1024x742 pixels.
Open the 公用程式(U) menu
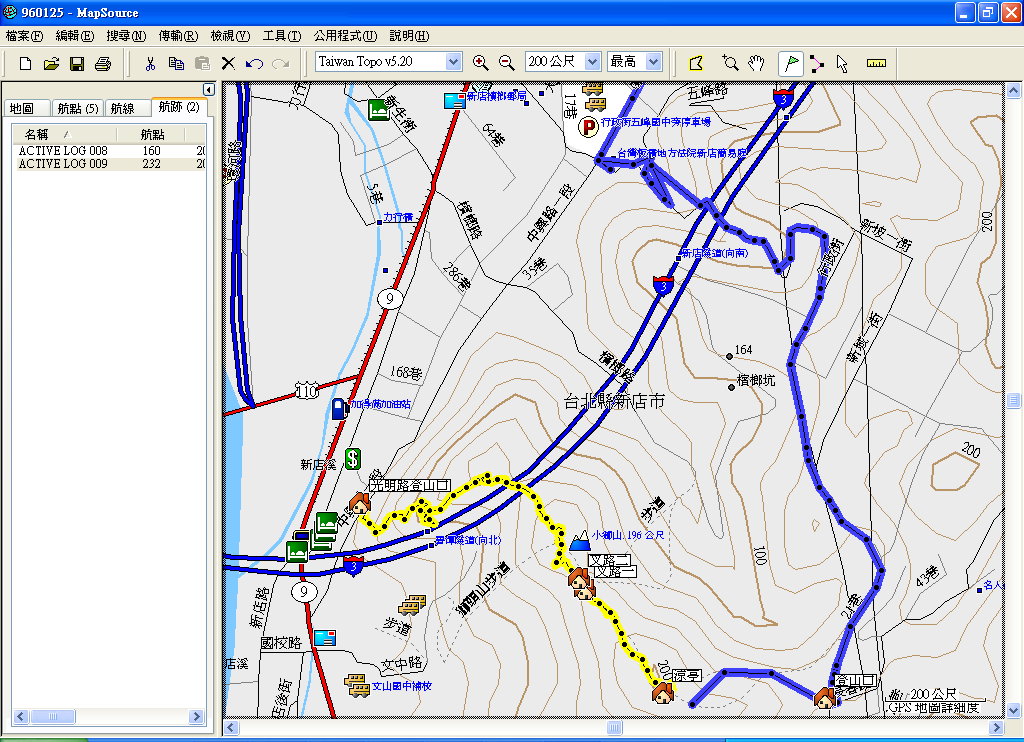(345, 36)
